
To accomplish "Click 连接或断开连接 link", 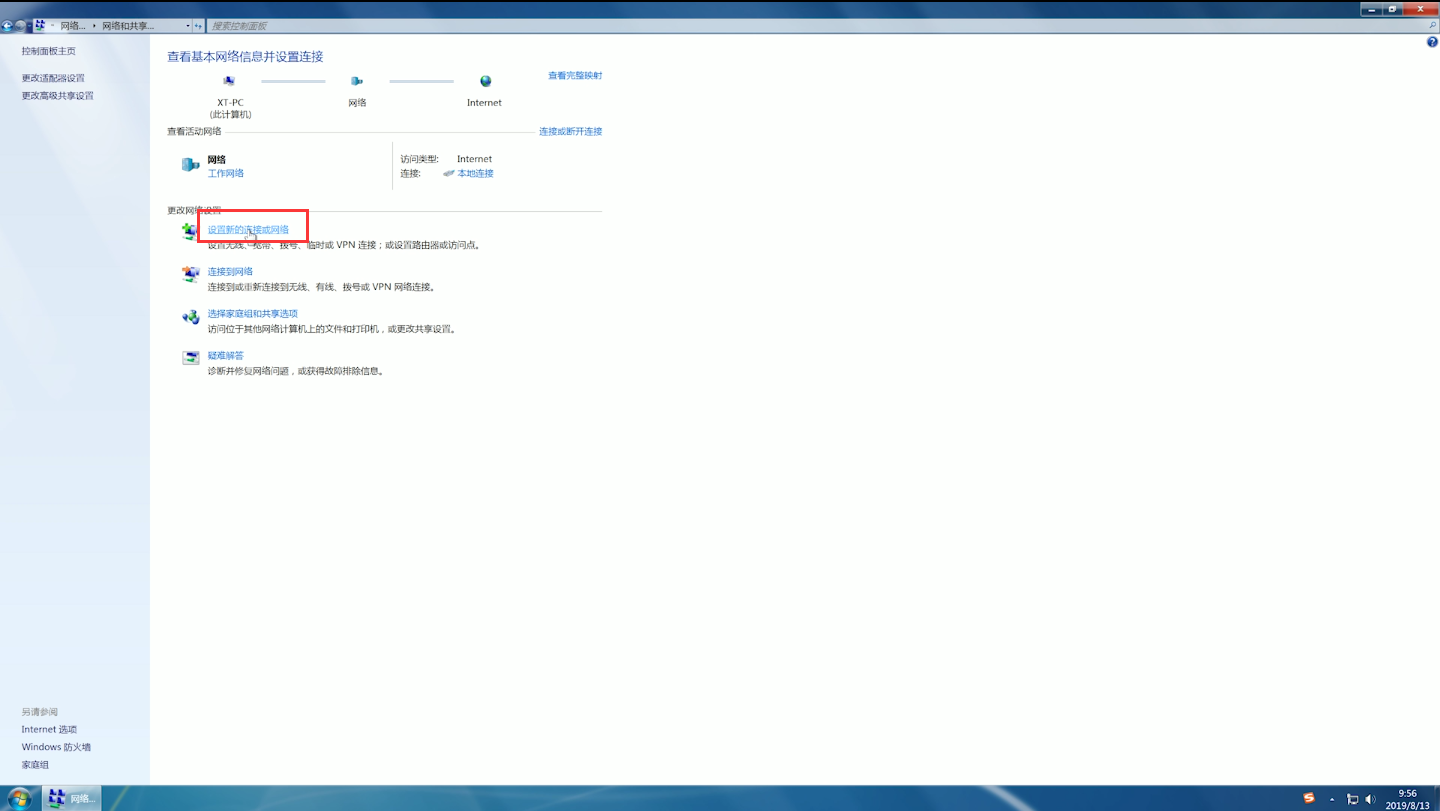I will (x=570, y=132).
